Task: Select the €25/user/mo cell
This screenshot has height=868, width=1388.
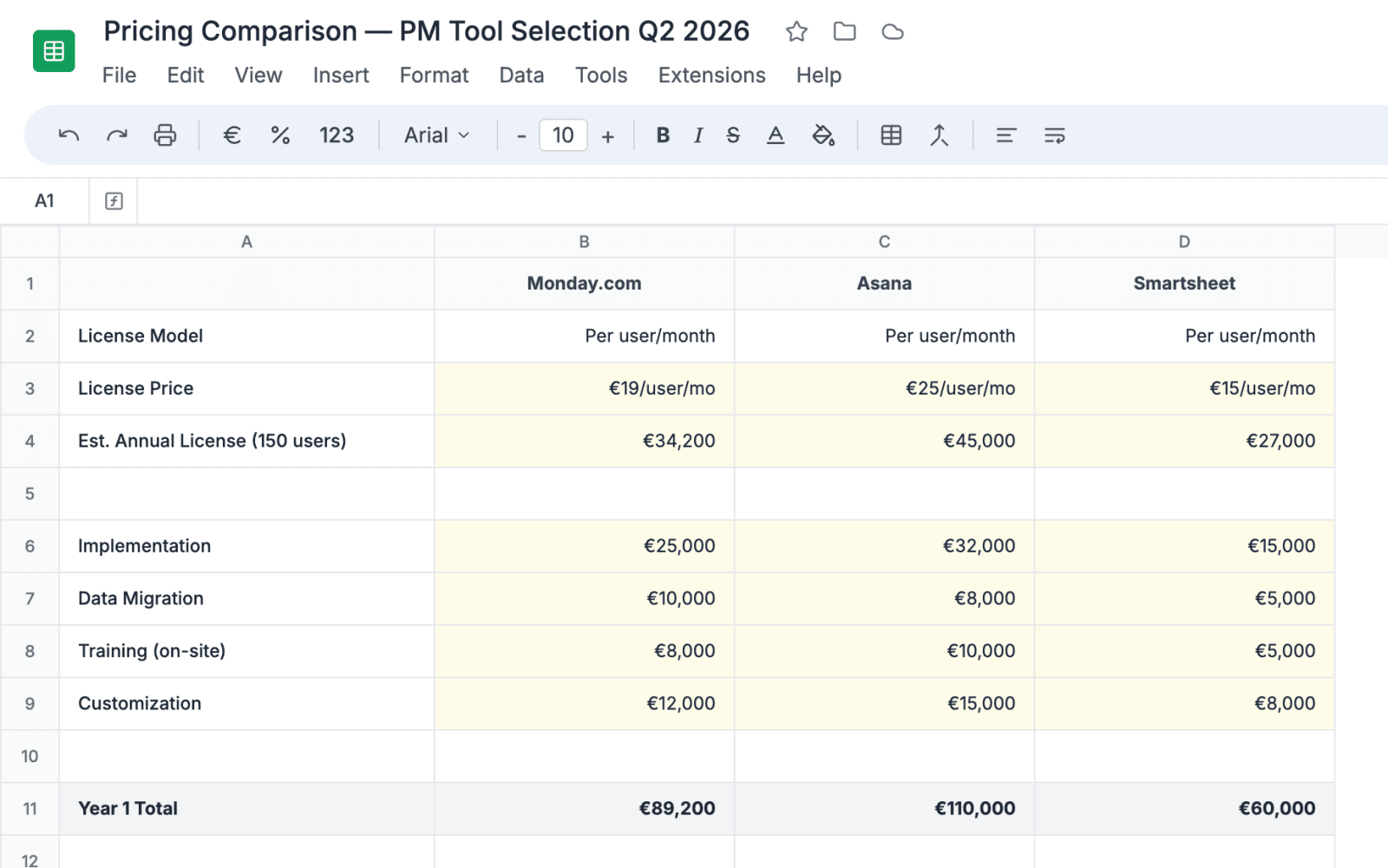Action: (884, 388)
